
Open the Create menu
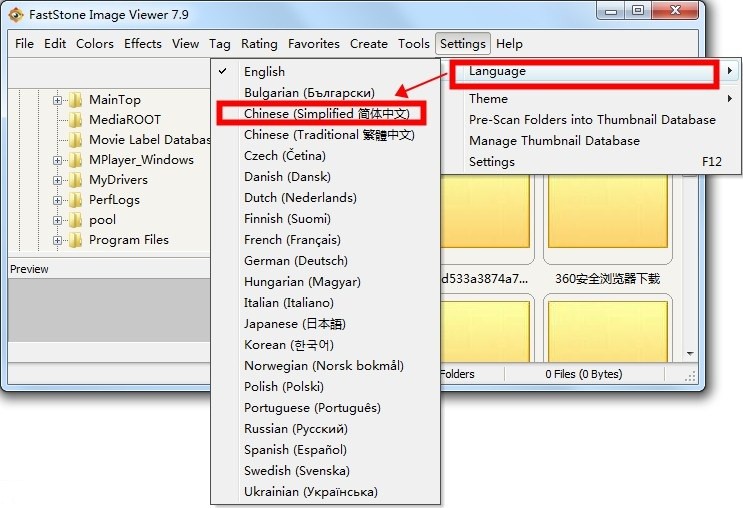click(x=369, y=44)
